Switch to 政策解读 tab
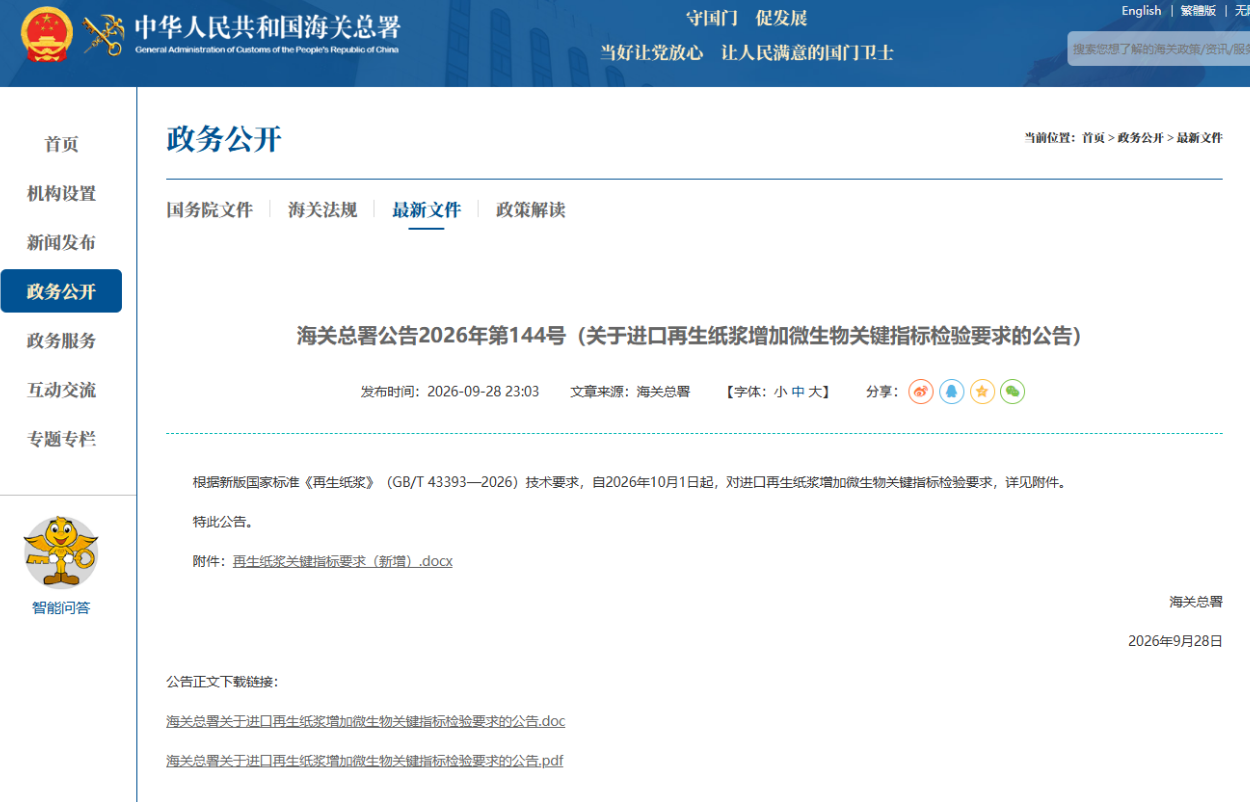The image size is (1250, 802). (531, 210)
